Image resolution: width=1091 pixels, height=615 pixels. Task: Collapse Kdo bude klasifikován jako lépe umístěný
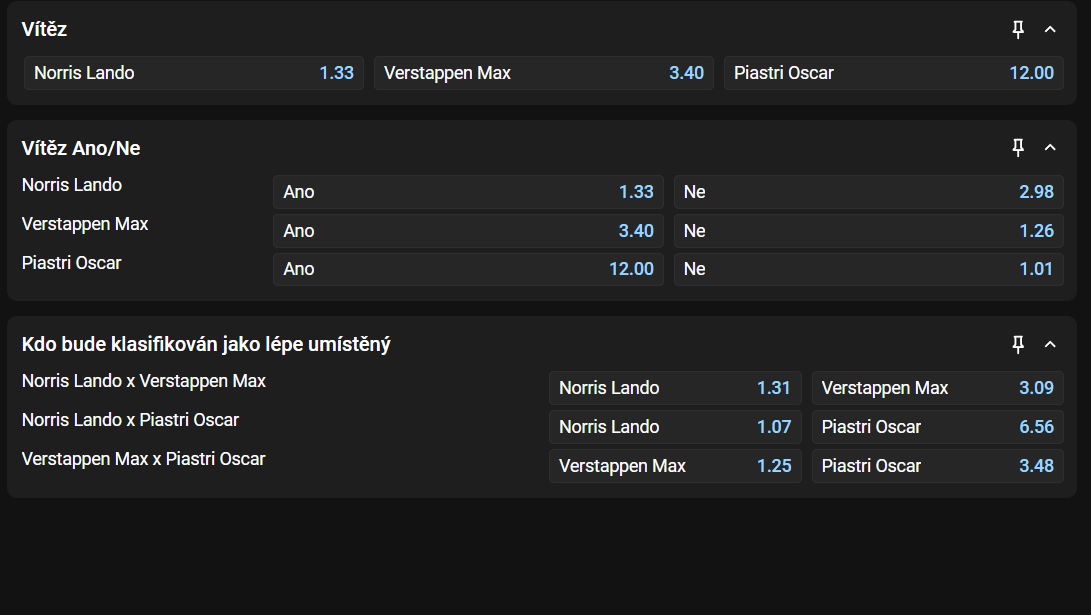coord(1050,345)
